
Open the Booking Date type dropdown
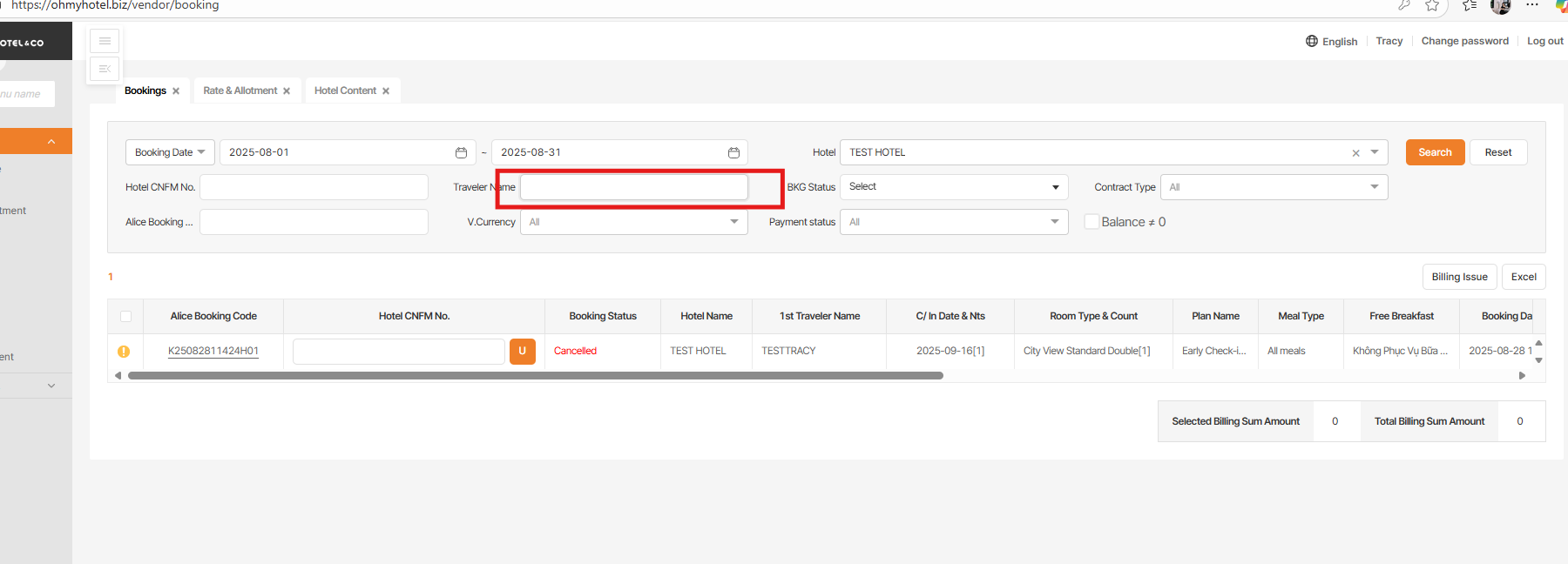(170, 152)
